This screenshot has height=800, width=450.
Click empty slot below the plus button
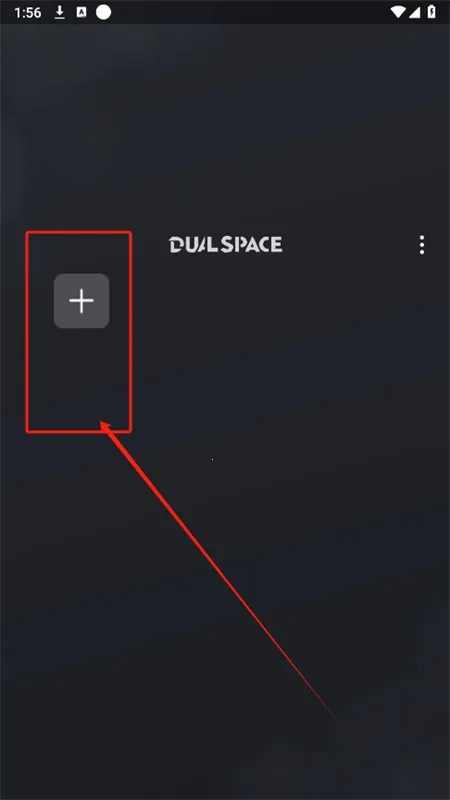click(x=79, y=380)
